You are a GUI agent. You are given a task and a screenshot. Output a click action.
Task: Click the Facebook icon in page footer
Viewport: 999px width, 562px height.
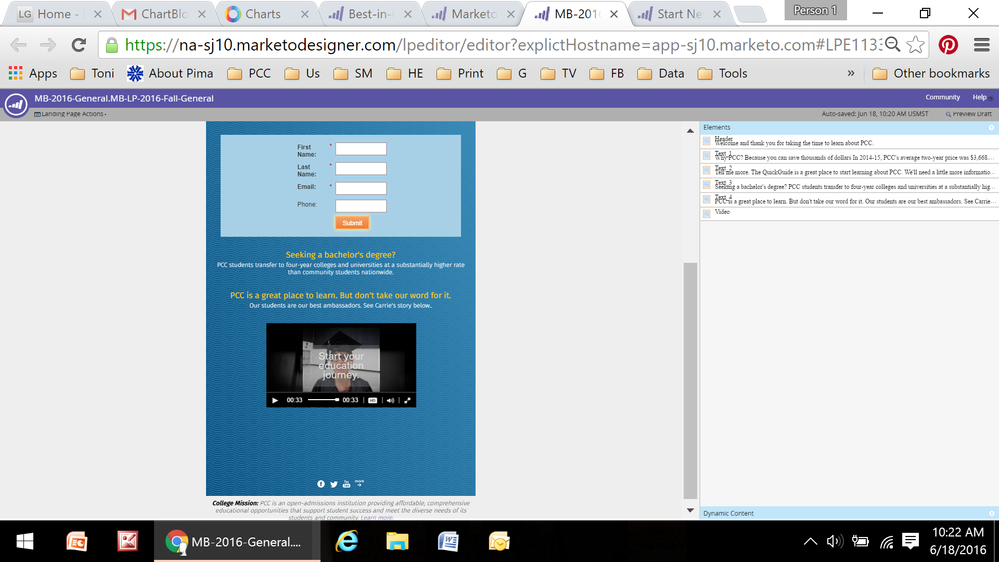321,484
